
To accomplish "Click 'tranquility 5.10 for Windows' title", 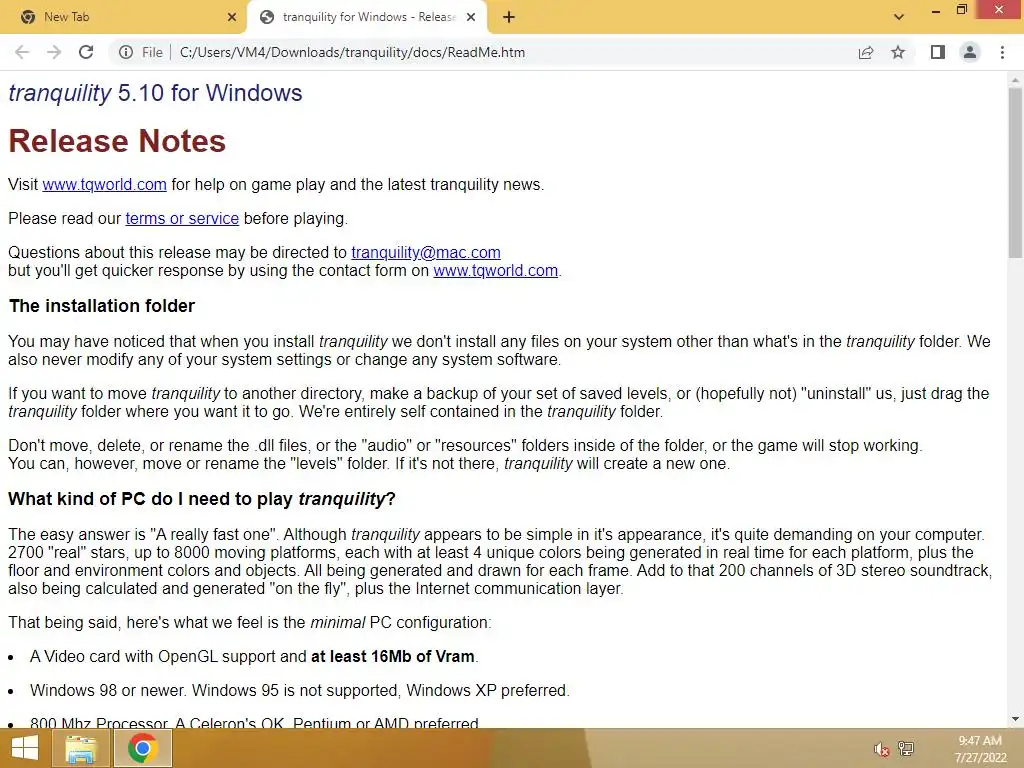I will click(x=155, y=93).
